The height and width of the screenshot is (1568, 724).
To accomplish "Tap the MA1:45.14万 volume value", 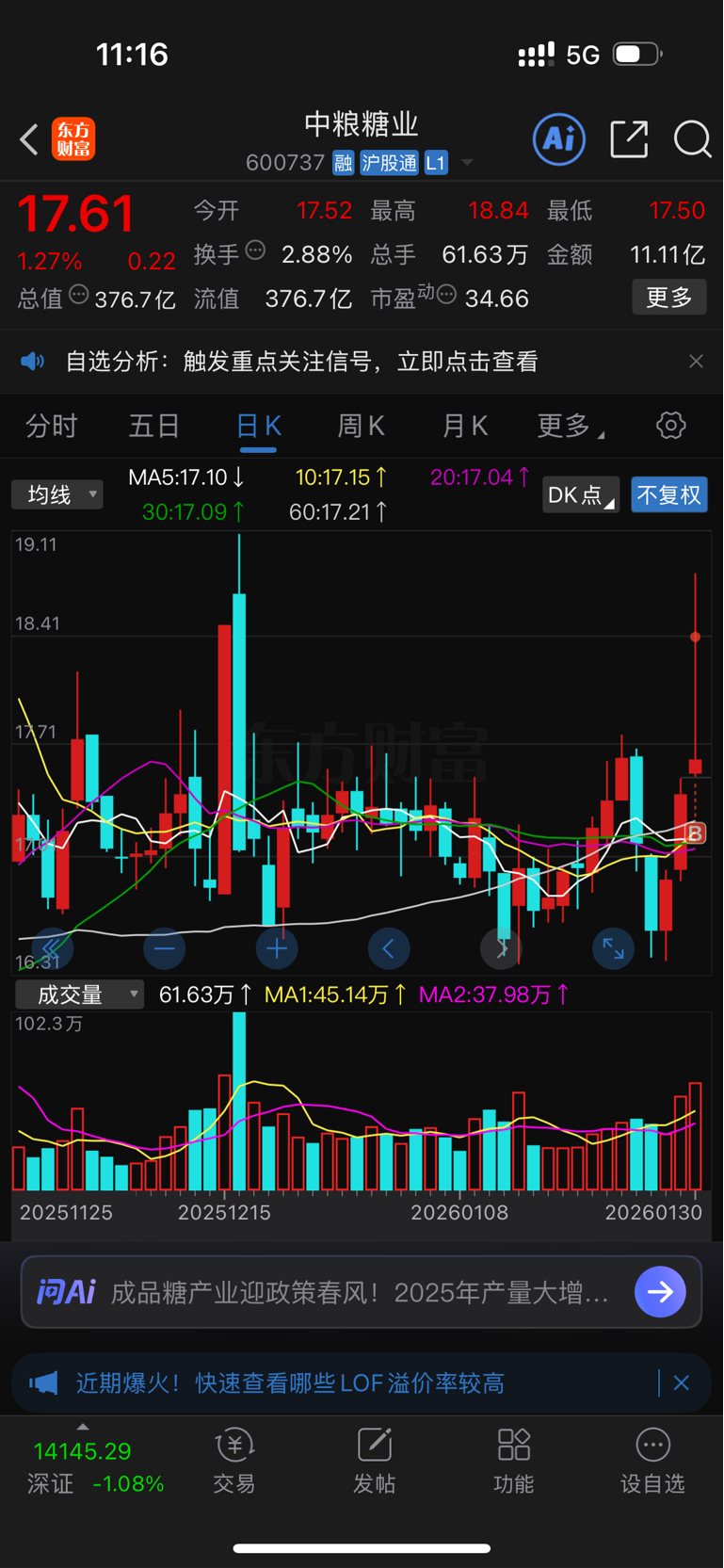I will point(336,994).
